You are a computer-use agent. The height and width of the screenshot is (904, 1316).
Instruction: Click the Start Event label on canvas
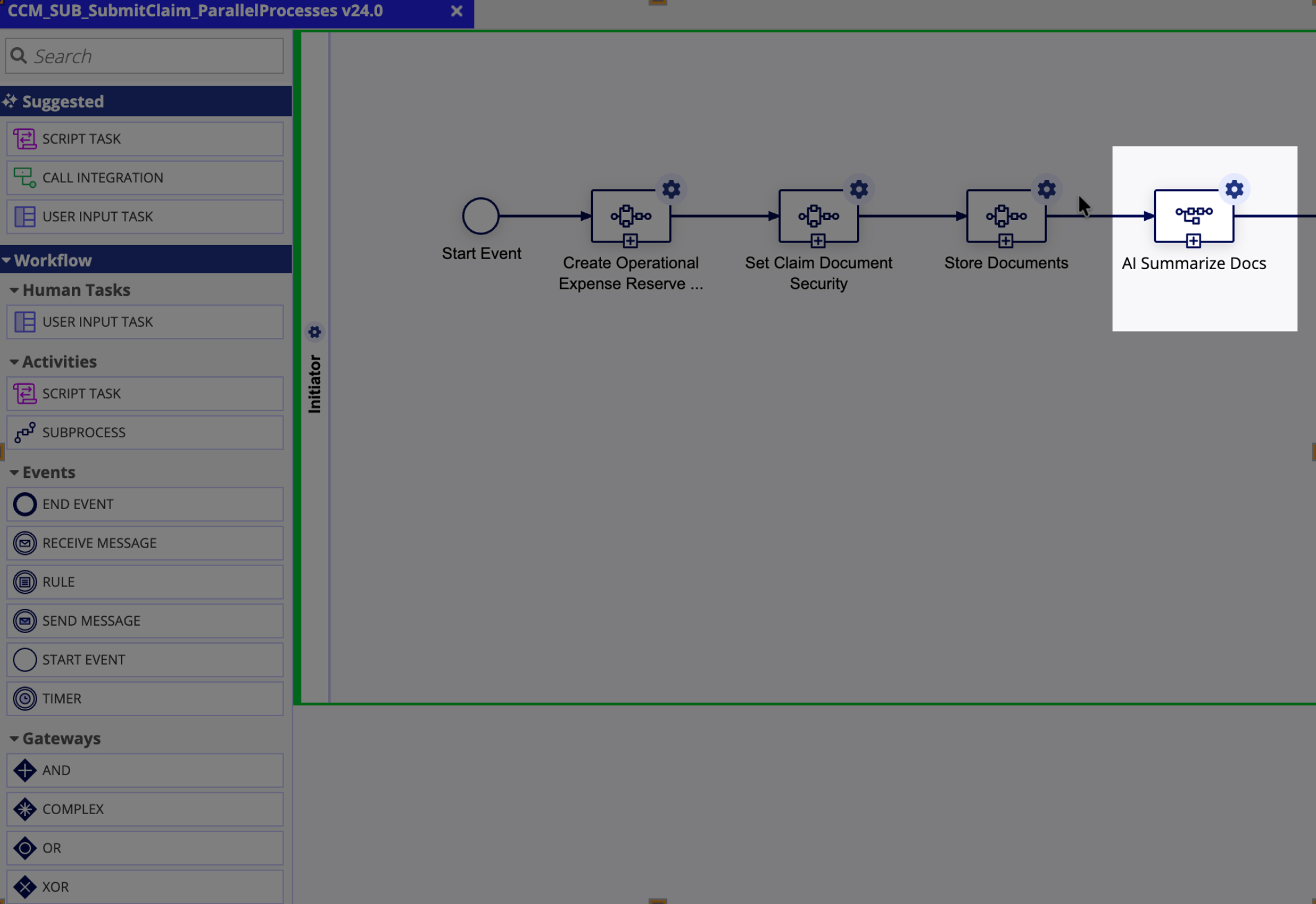(x=481, y=254)
